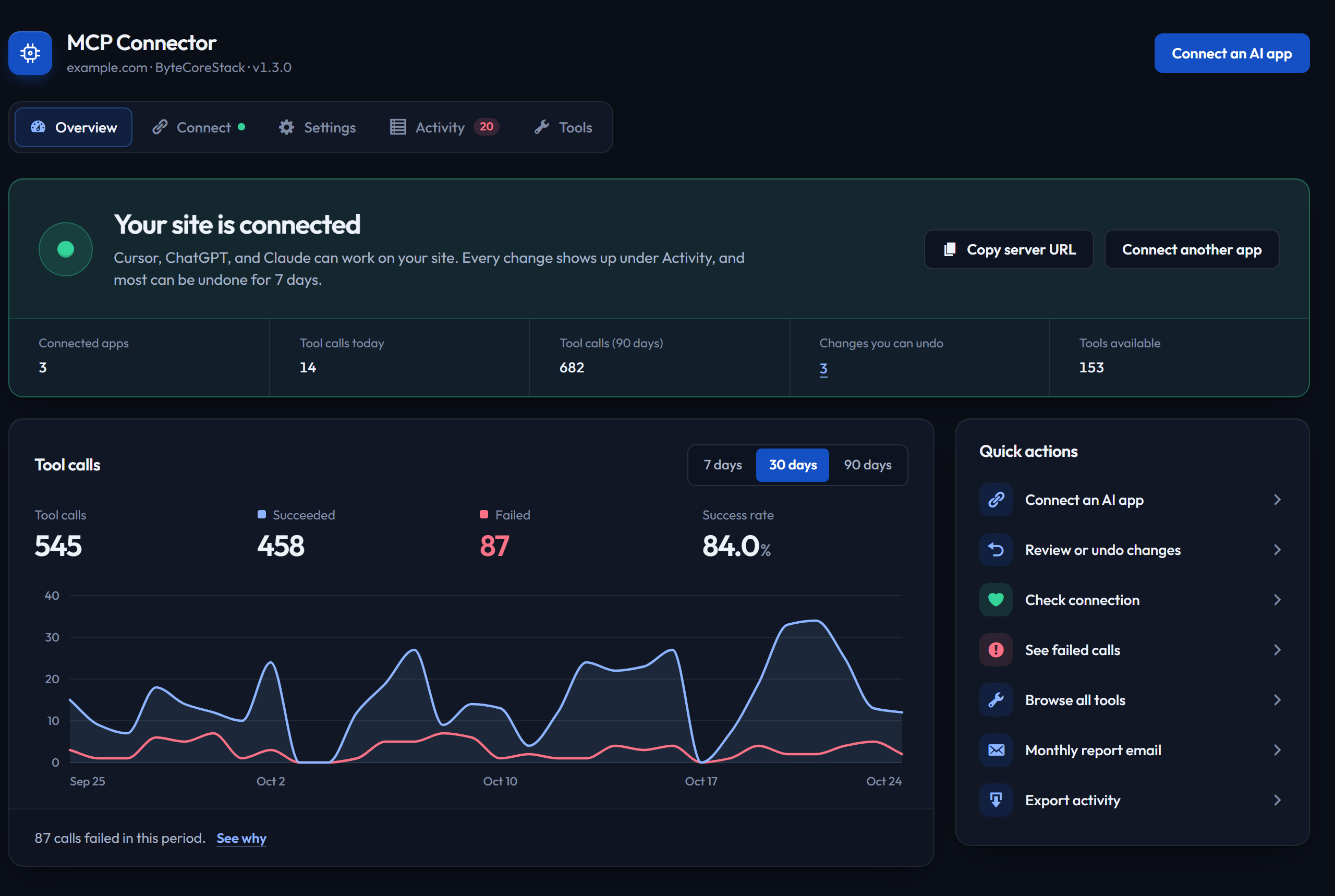Click the envelope Monthly report email icon
The image size is (1335, 896).
[996, 750]
